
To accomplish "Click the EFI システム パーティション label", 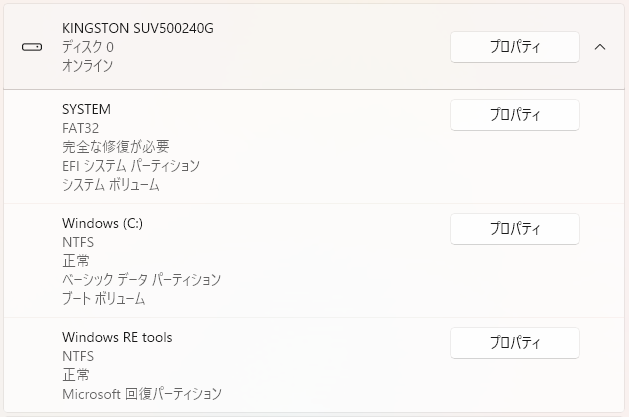I will click(x=131, y=166).
